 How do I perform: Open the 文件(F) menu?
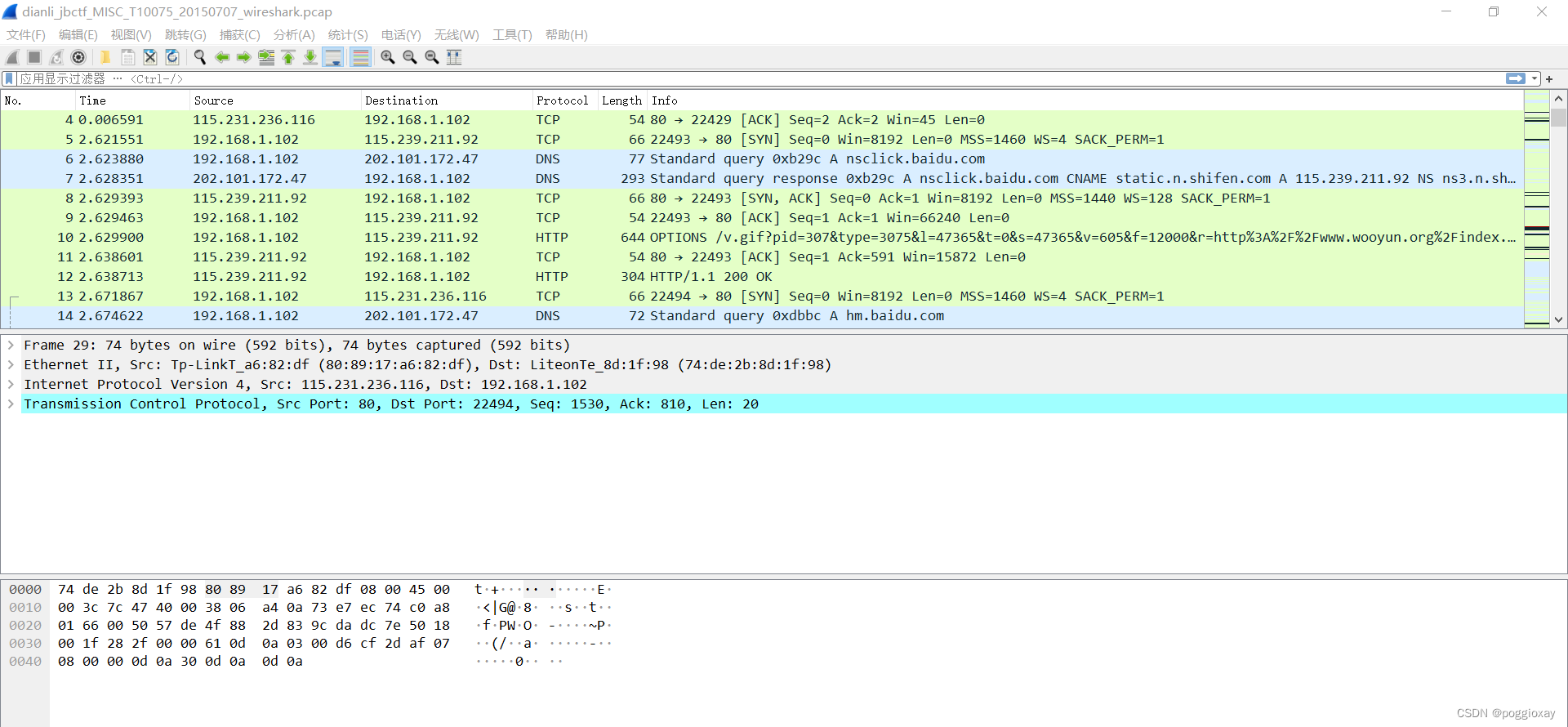click(26, 34)
